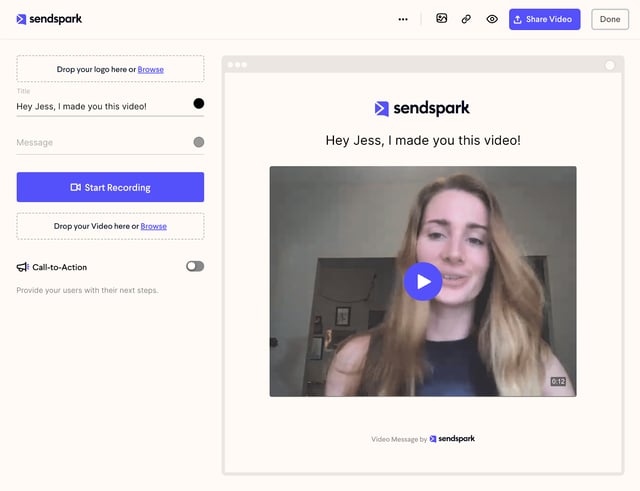Open the black title color swatch
640x491 pixels.
tap(198, 103)
